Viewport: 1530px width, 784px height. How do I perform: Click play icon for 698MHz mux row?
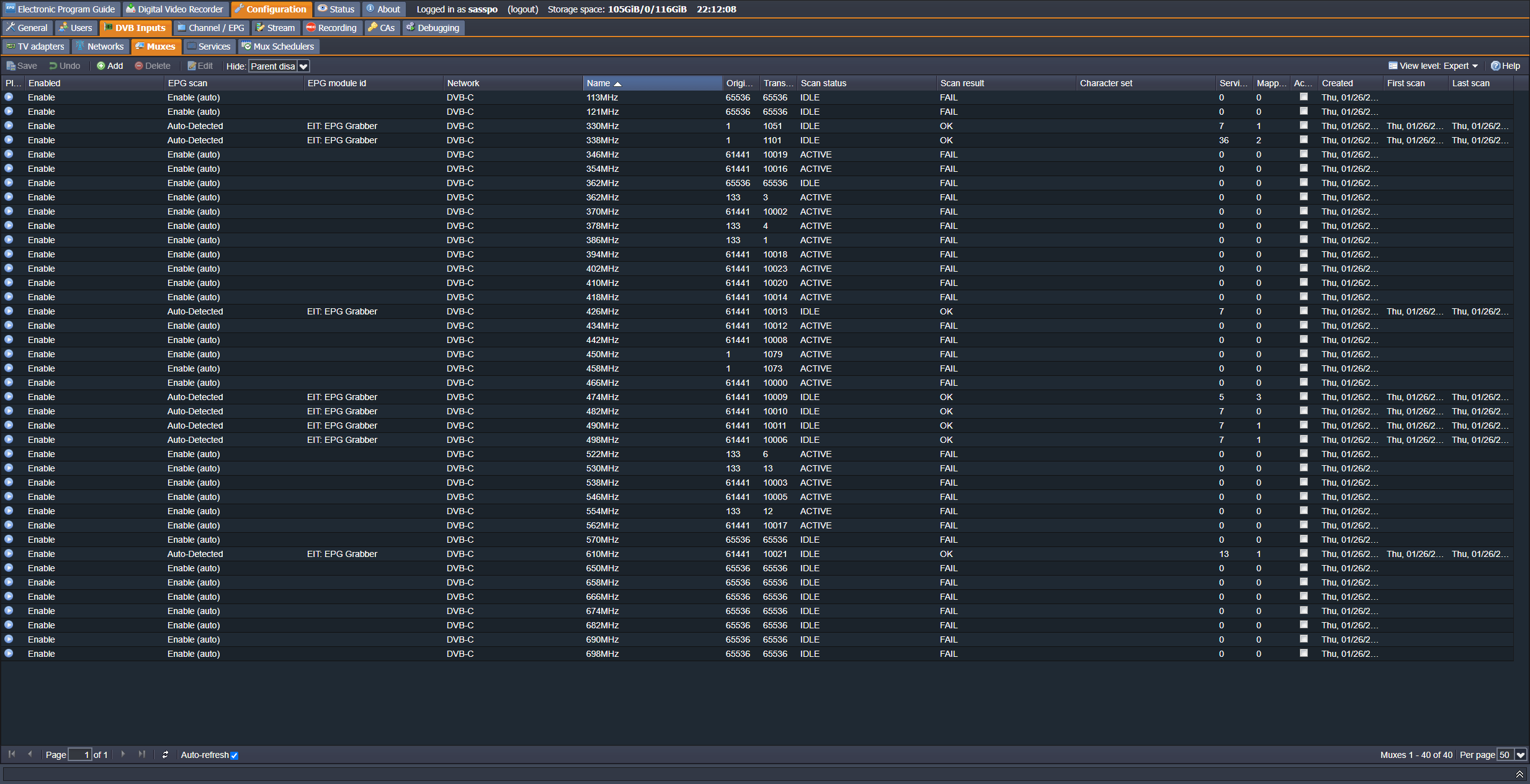tap(9, 654)
